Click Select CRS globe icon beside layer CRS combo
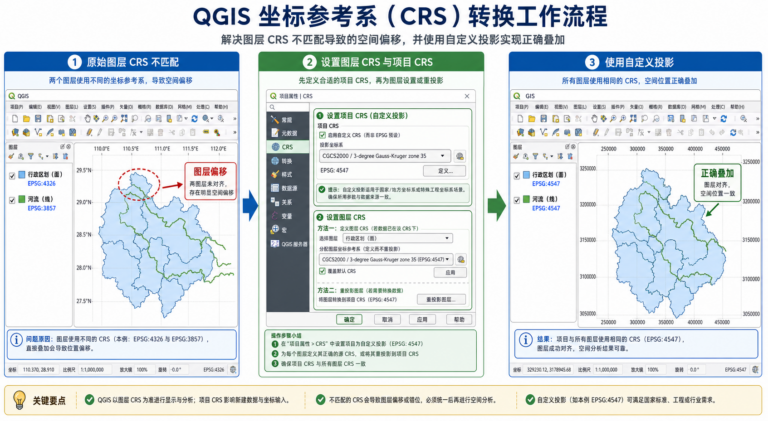Viewport: 768px width, 421px height. tap(460, 259)
